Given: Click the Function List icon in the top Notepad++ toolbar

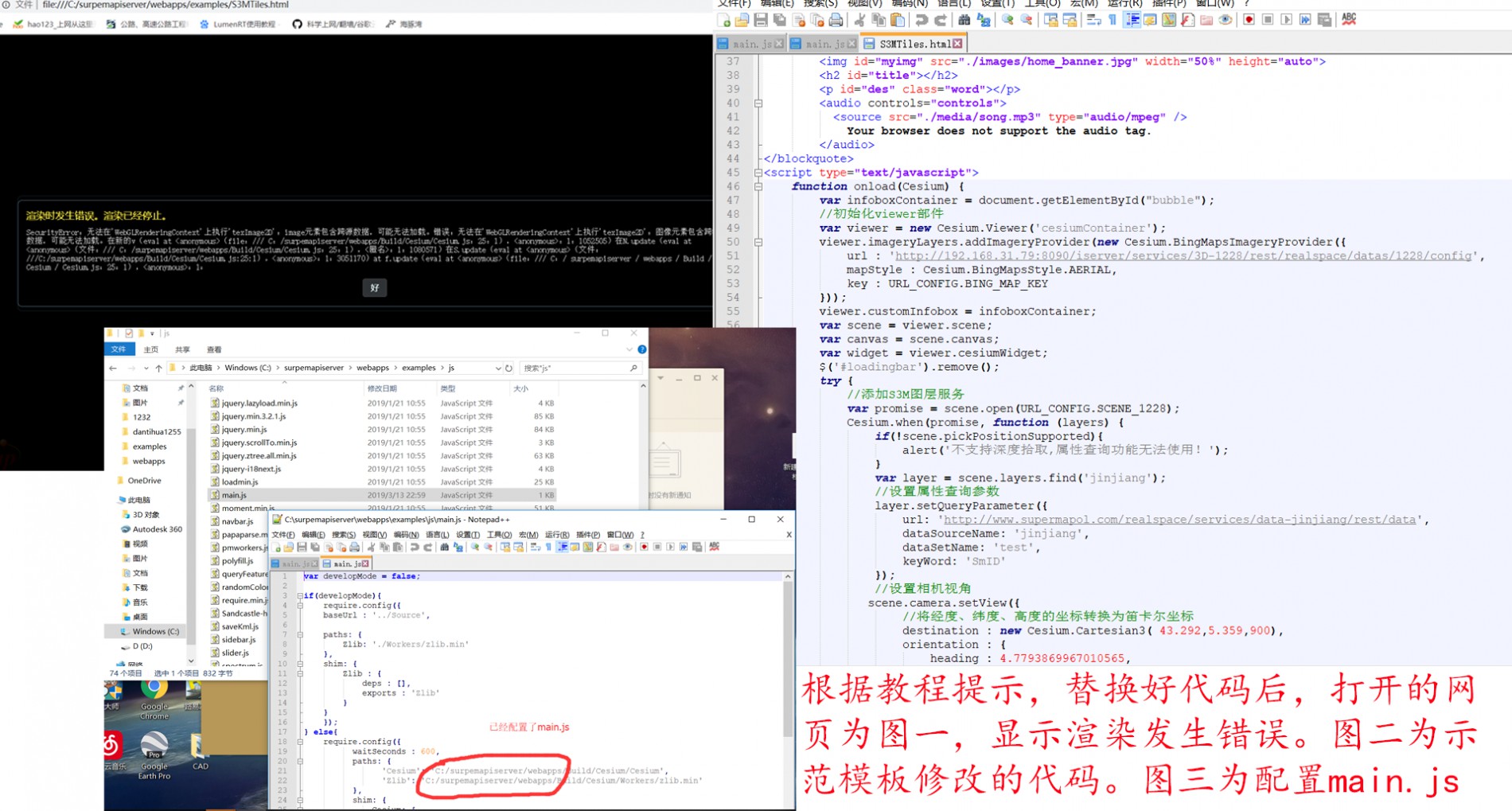Looking at the screenshot, I should [1187, 20].
